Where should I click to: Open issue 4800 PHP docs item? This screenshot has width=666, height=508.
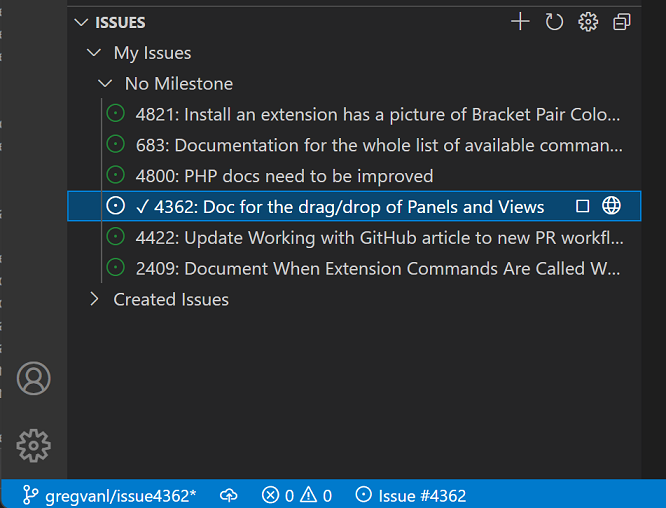(284, 176)
